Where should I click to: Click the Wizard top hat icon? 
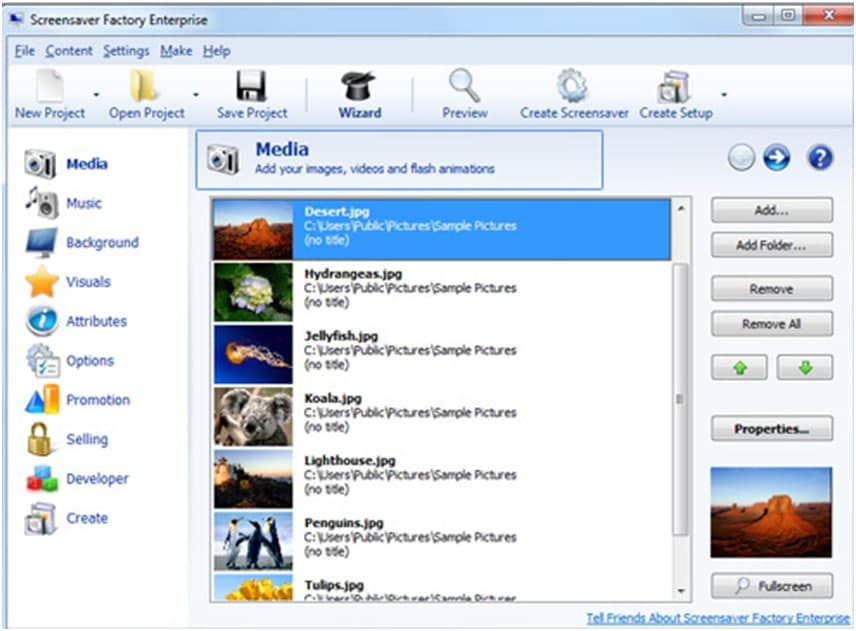[x=359, y=87]
